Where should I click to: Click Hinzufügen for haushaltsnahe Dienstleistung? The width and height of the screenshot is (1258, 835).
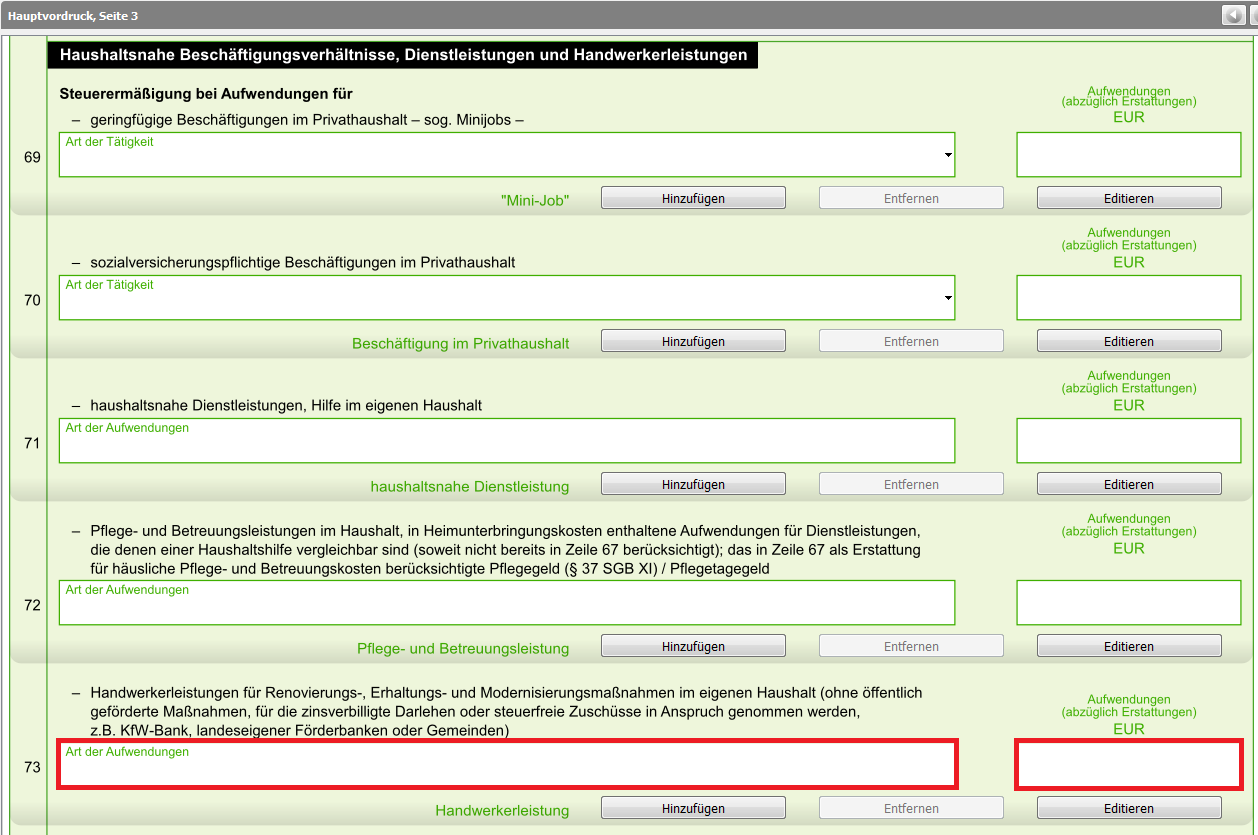692,484
